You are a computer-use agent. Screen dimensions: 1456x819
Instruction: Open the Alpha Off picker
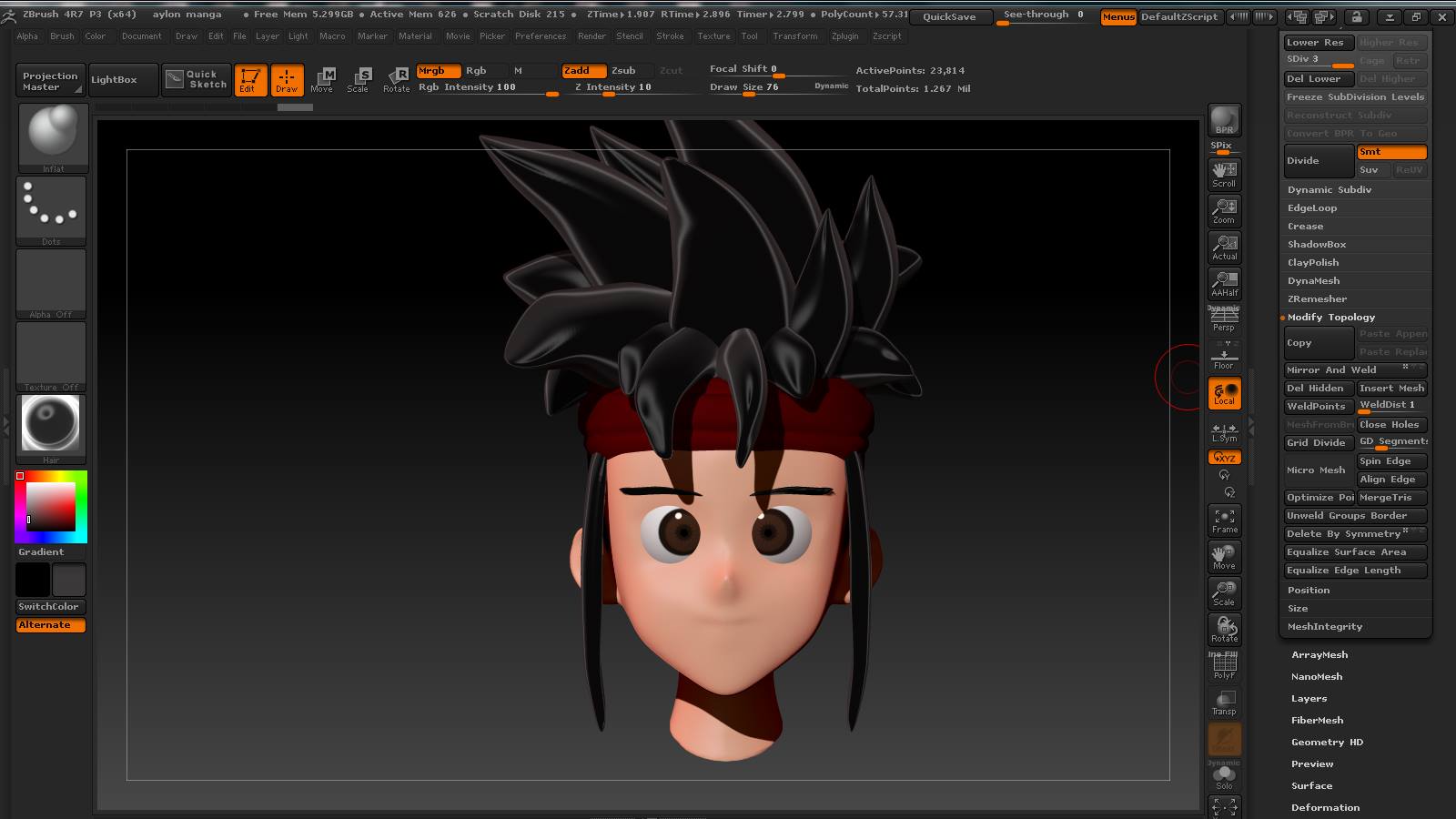[51, 283]
